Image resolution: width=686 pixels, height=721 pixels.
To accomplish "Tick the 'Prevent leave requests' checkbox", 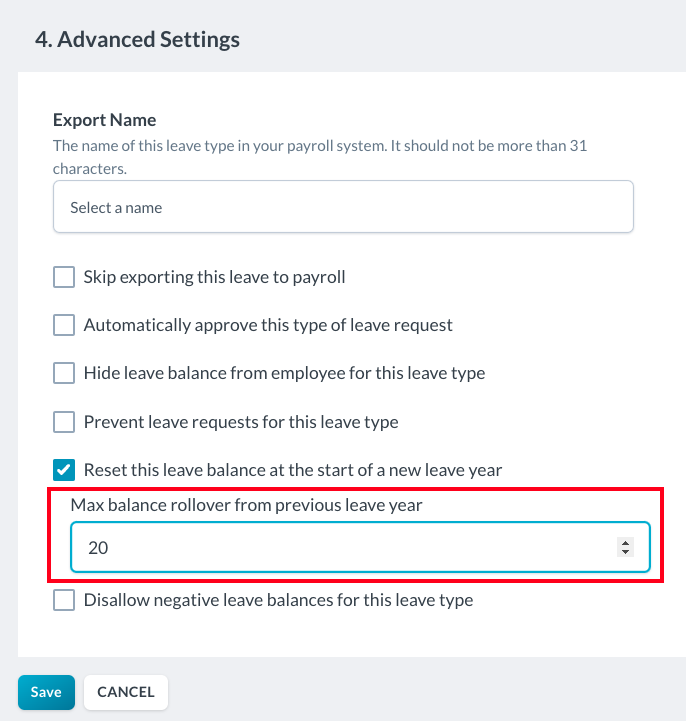I will tap(64, 422).
